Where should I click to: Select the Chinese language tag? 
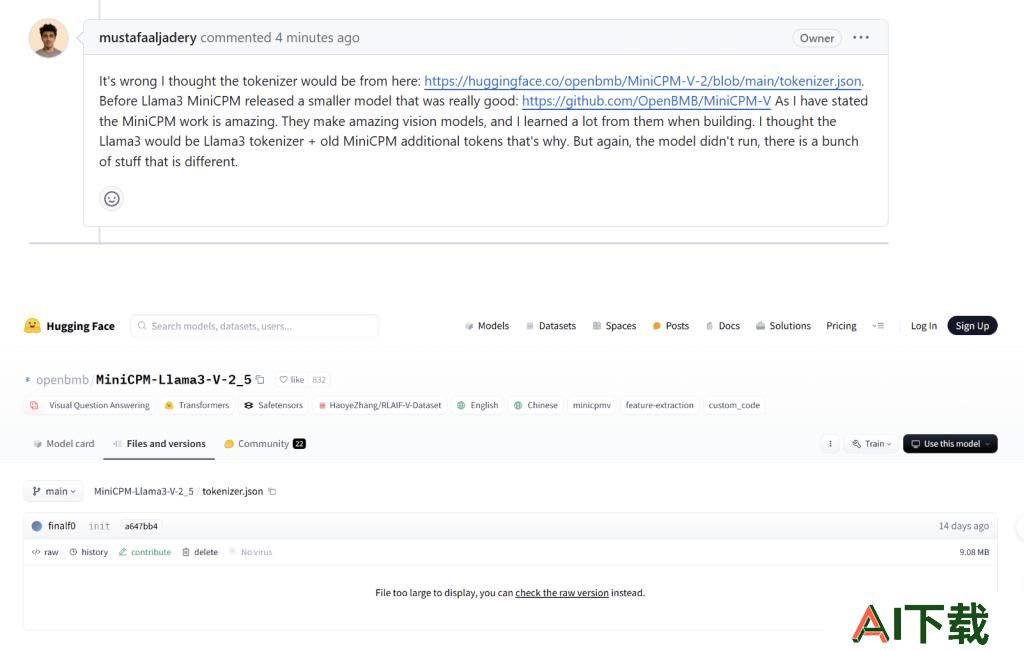pyautogui.click(x=536, y=405)
